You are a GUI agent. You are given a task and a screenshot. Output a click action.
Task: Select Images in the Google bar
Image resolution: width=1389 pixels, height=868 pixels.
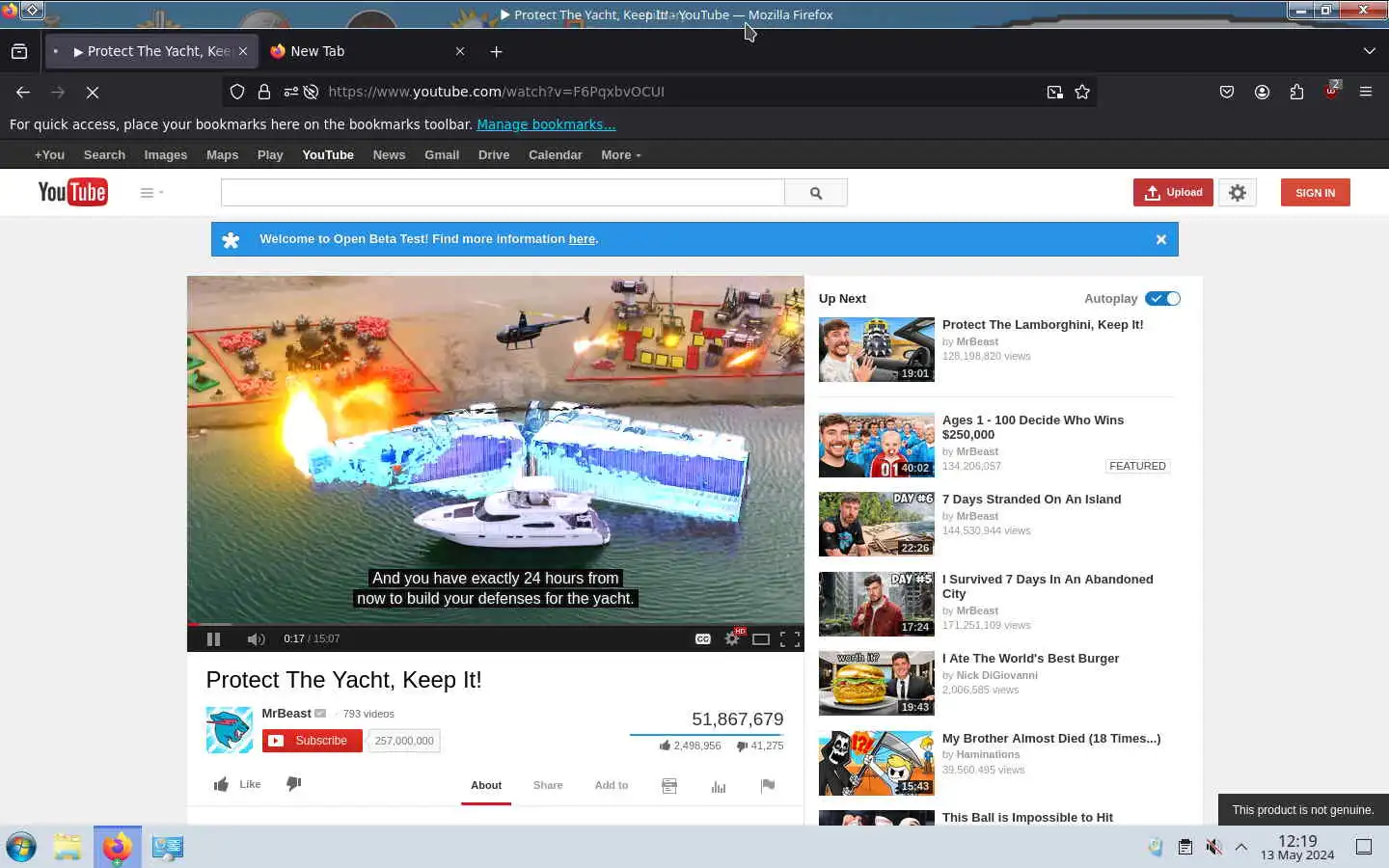pyautogui.click(x=166, y=154)
